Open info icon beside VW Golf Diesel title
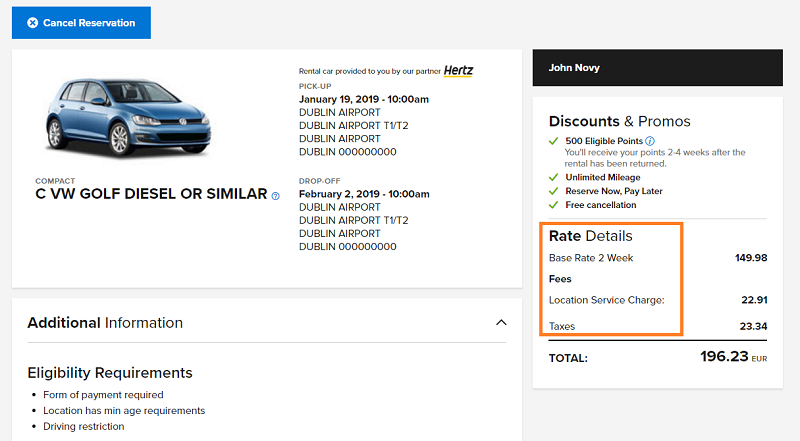The height and width of the screenshot is (441, 800). [x=276, y=196]
